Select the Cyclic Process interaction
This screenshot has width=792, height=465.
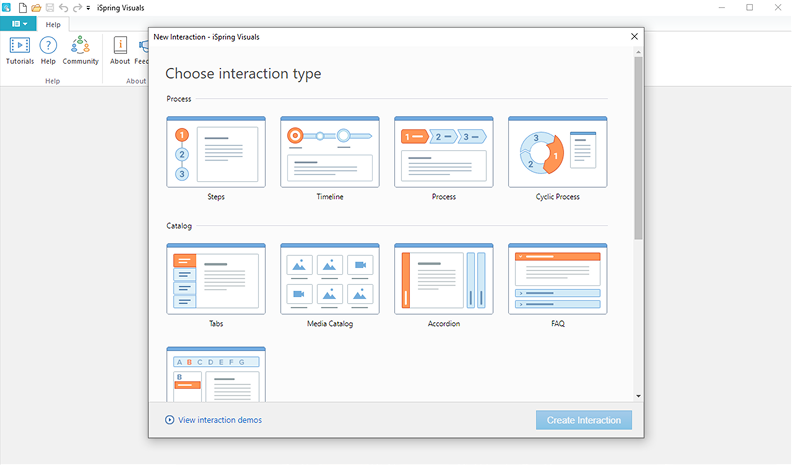557,152
